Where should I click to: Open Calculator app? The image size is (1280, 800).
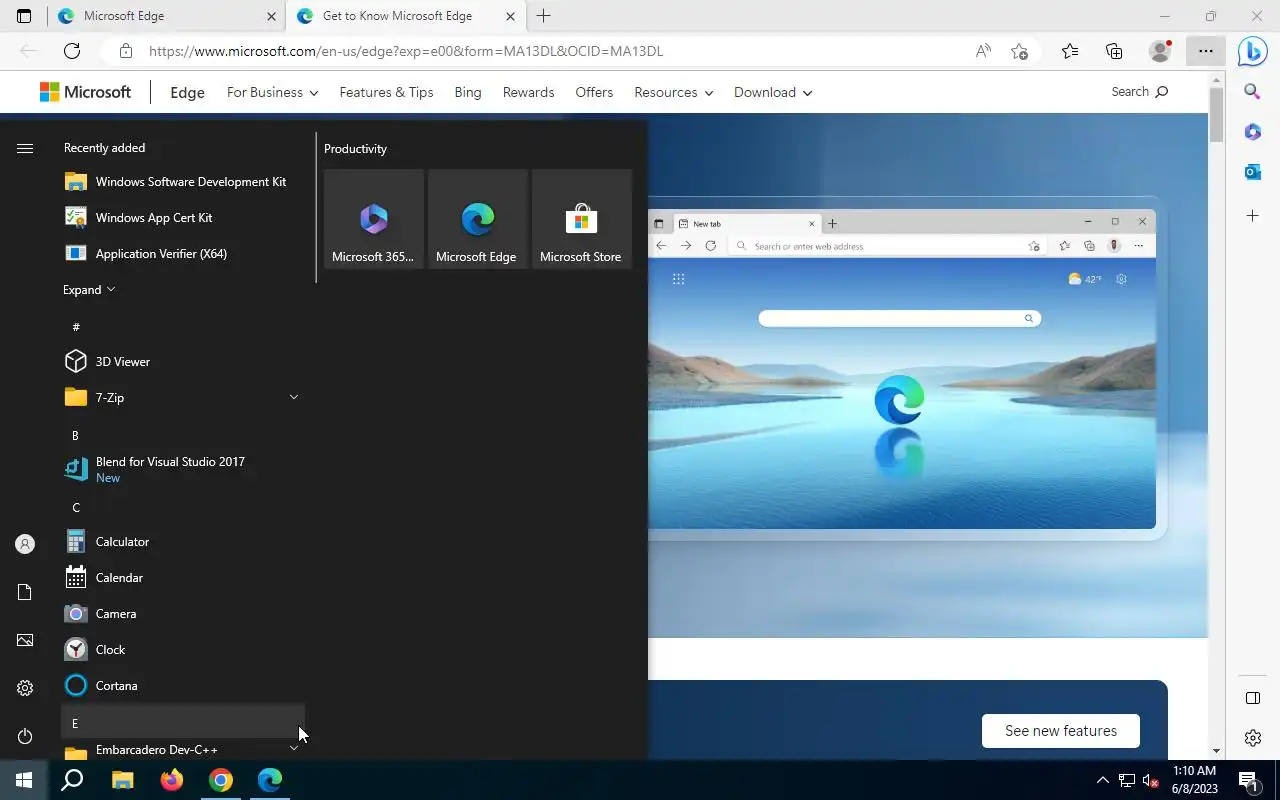(182, 542)
